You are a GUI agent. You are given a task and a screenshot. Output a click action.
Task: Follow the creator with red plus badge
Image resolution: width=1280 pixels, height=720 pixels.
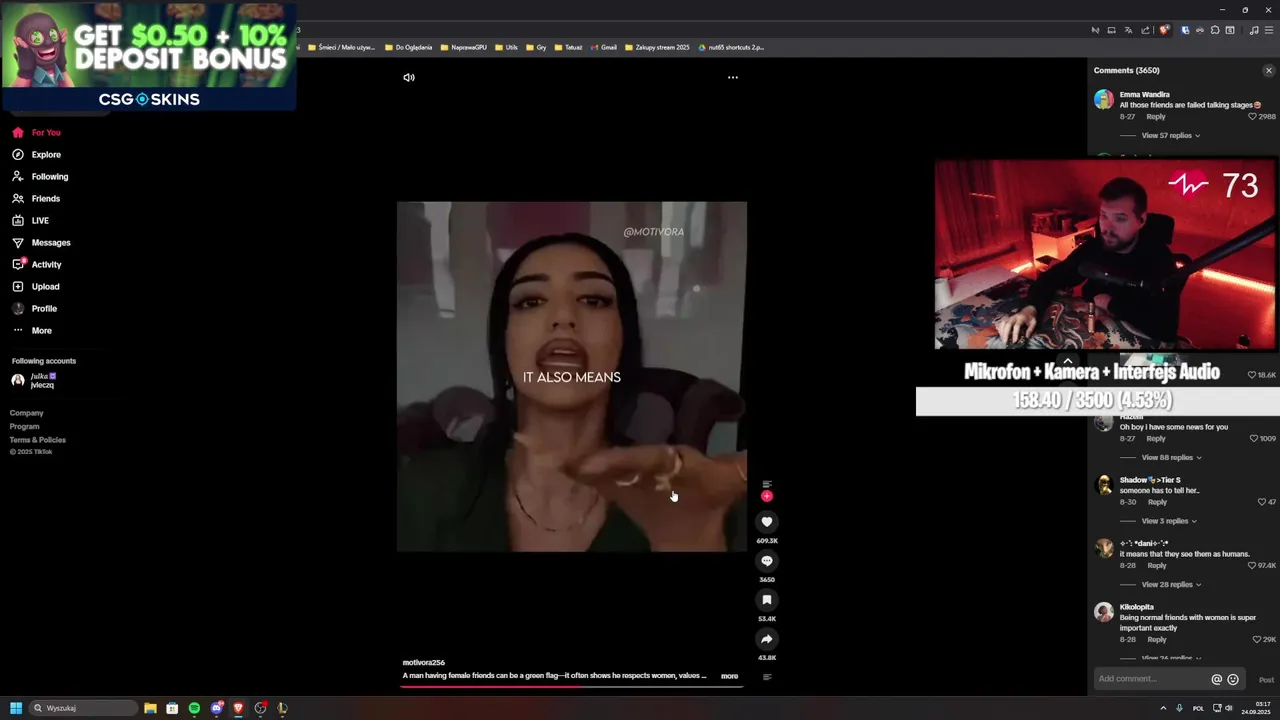click(767, 496)
